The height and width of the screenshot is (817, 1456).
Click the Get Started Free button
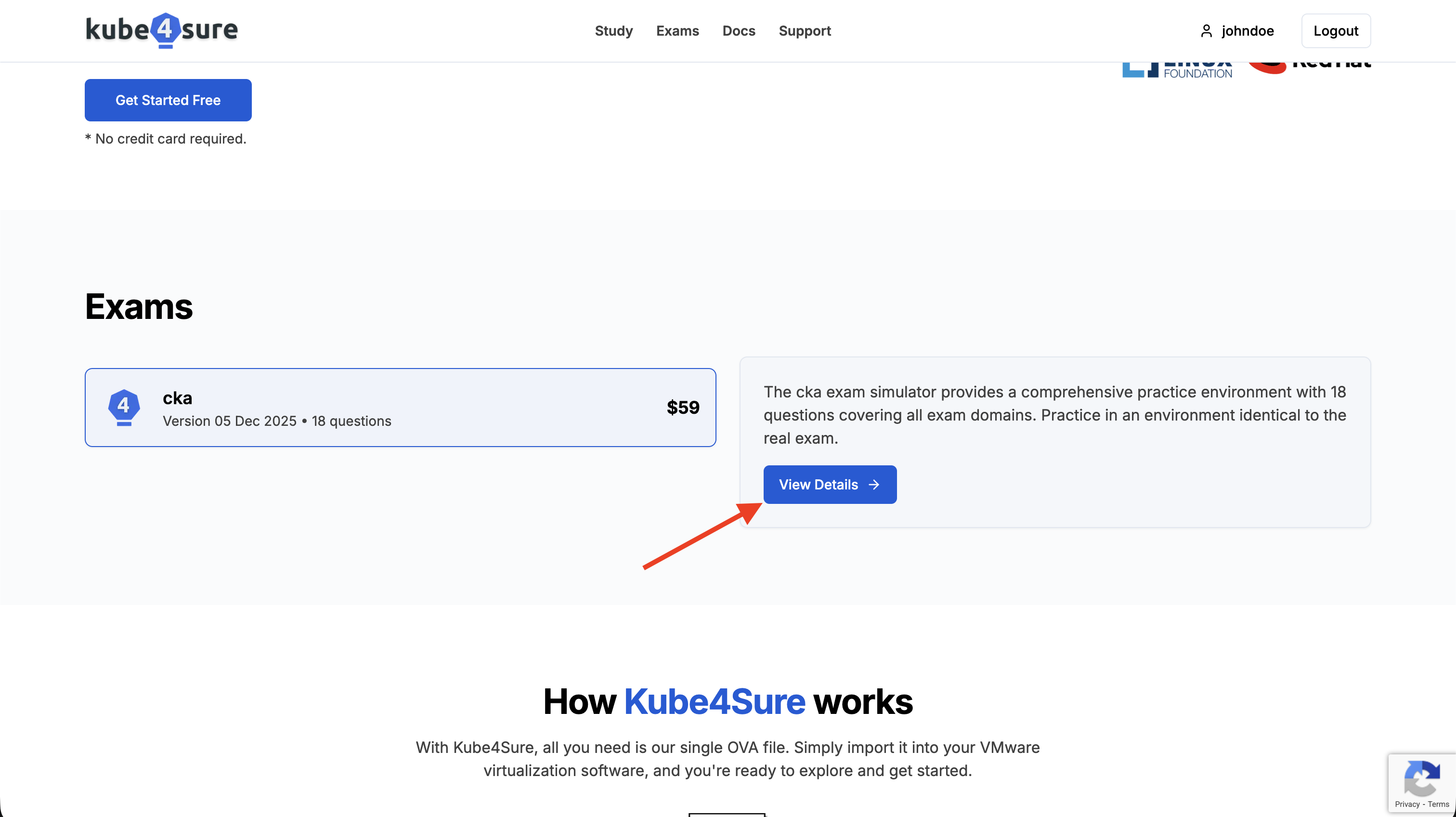pos(168,100)
